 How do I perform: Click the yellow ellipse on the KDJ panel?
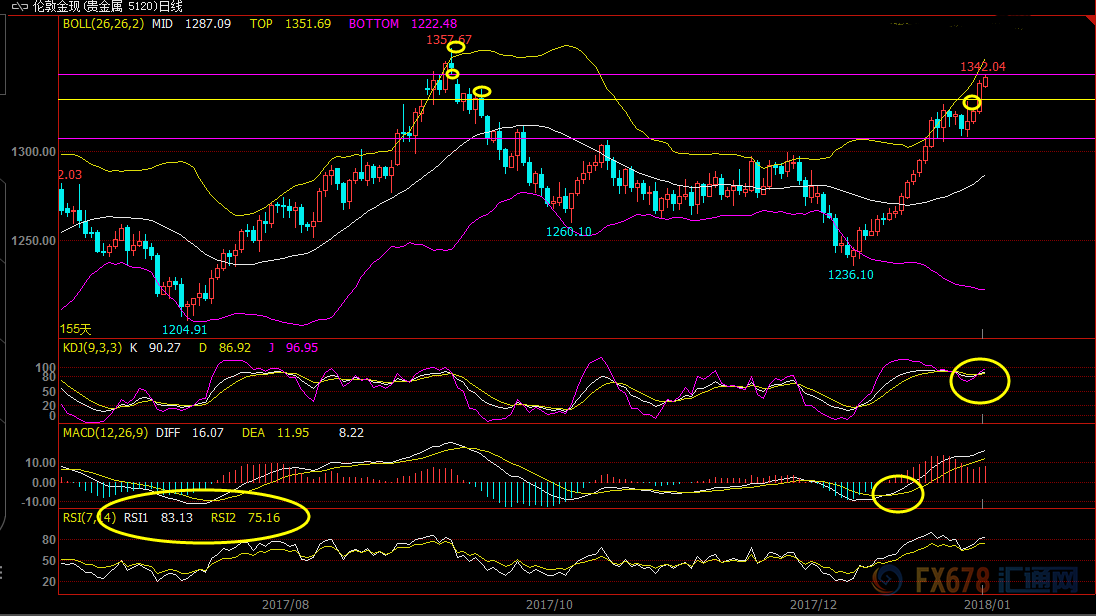[x=980, y=380]
